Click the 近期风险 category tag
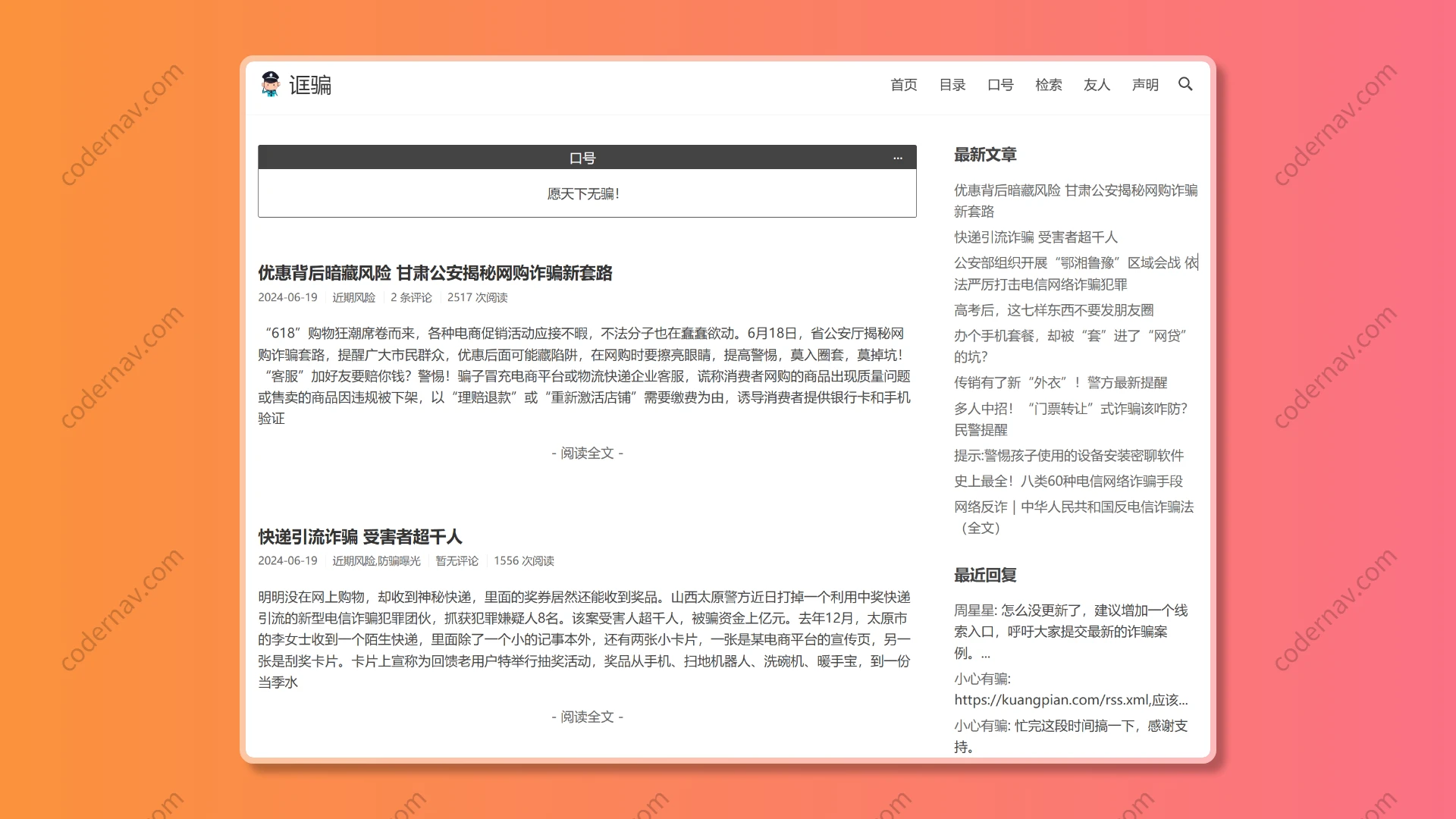Screen dimensions: 1456x819 (353, 297)
